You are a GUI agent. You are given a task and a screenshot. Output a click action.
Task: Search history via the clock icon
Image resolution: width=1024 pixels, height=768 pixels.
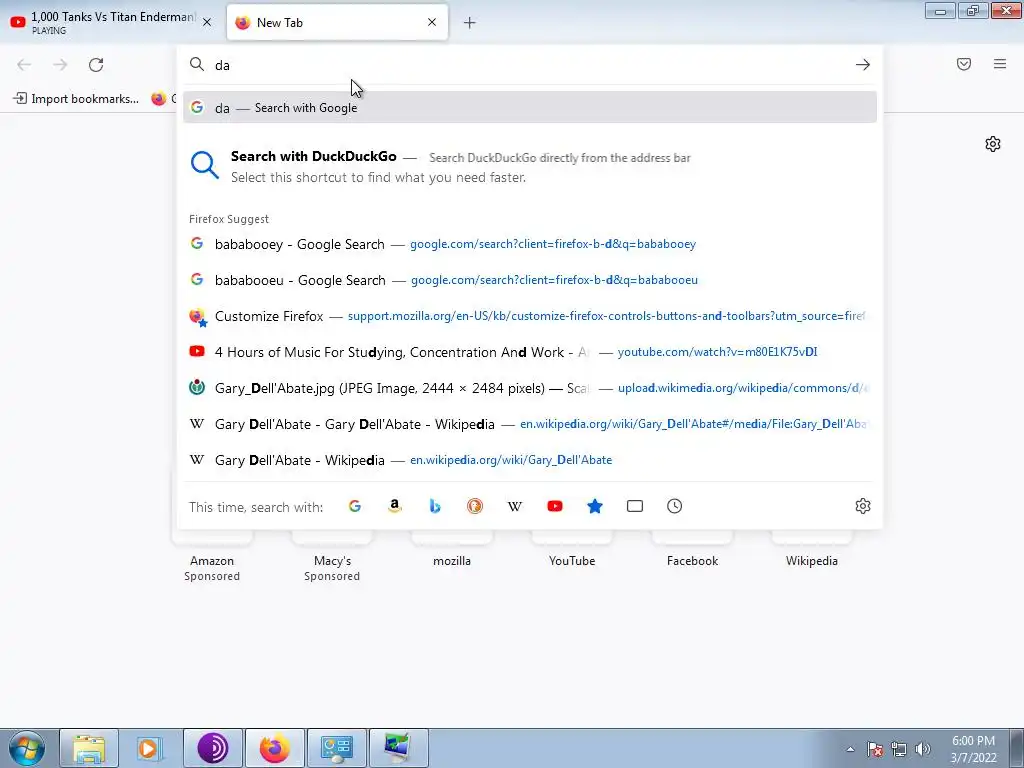pos(675,506)
